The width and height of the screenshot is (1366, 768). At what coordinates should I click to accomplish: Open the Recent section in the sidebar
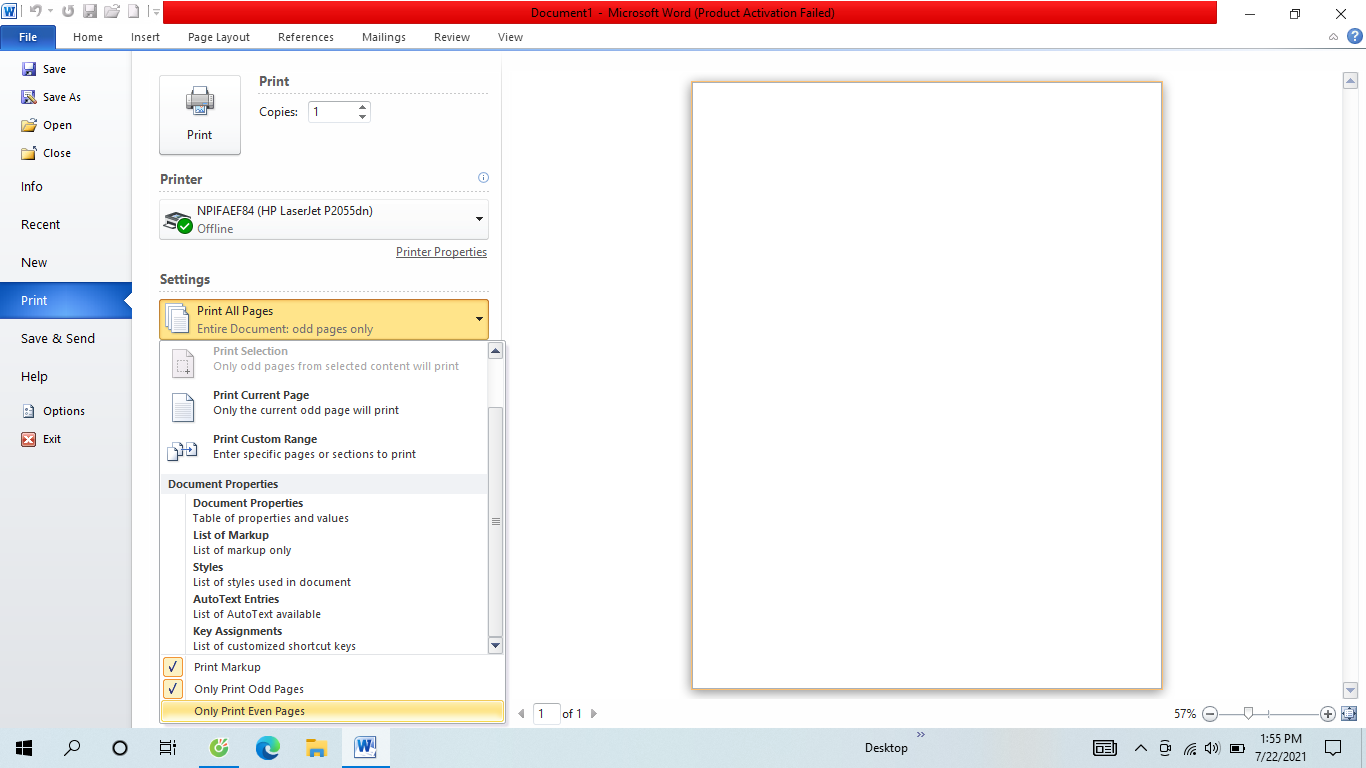66,225
